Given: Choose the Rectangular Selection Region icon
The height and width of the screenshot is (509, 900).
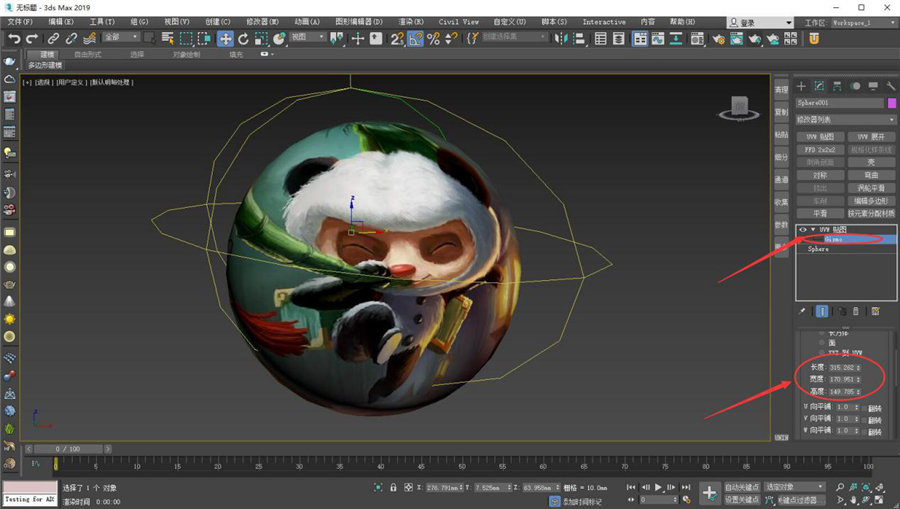Looking at the screenshot, I should click(x=186, y=38).
